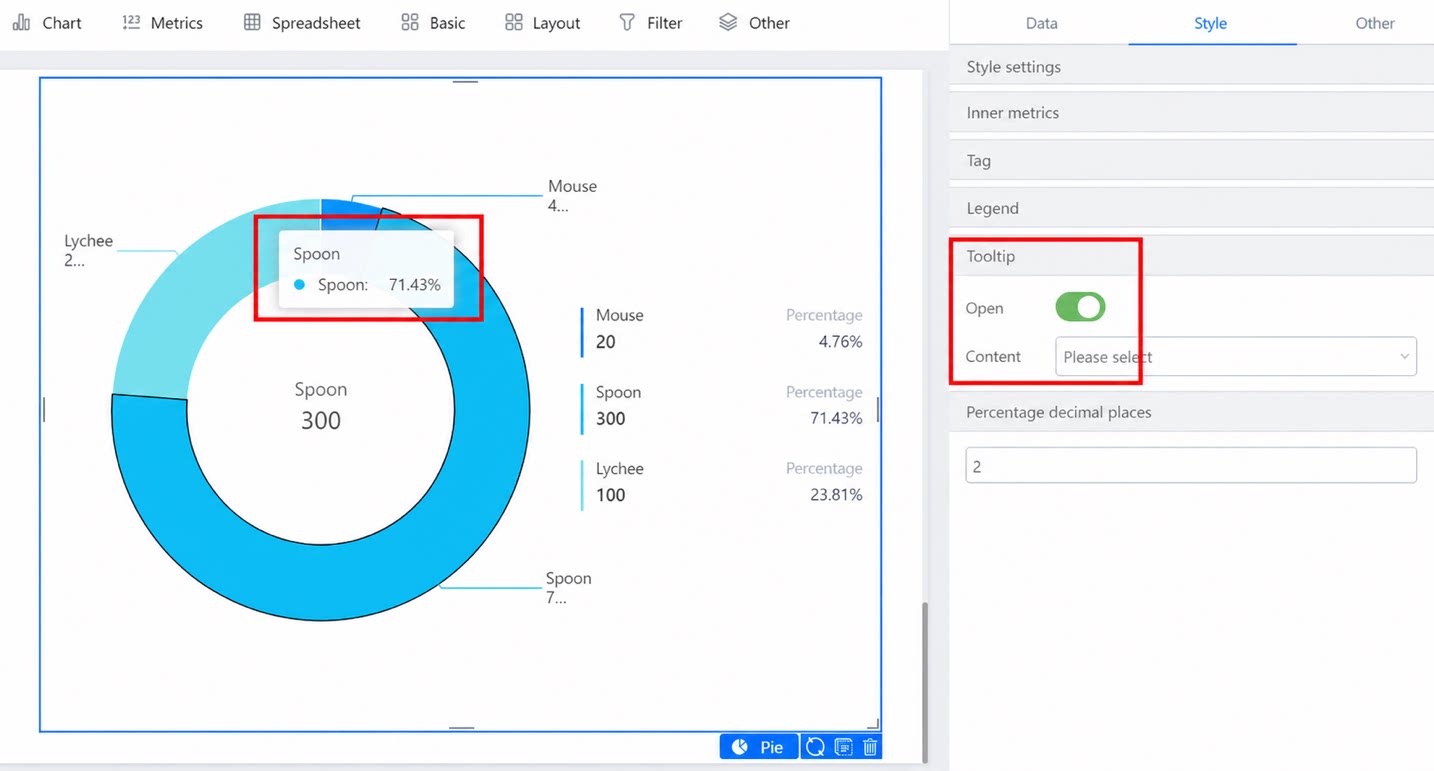Click the refresh icon below the pie chart
This screenshot has height=771, width=1434.
[815, 747]
